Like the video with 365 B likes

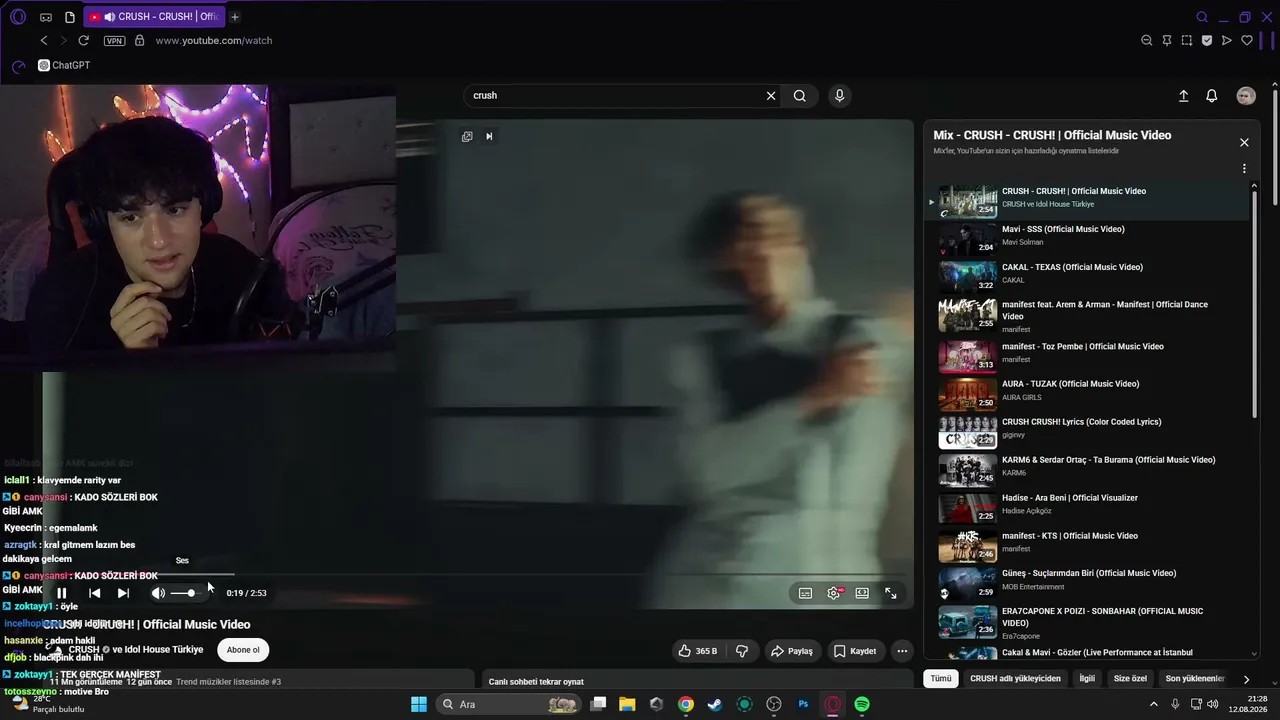point(698,651)
